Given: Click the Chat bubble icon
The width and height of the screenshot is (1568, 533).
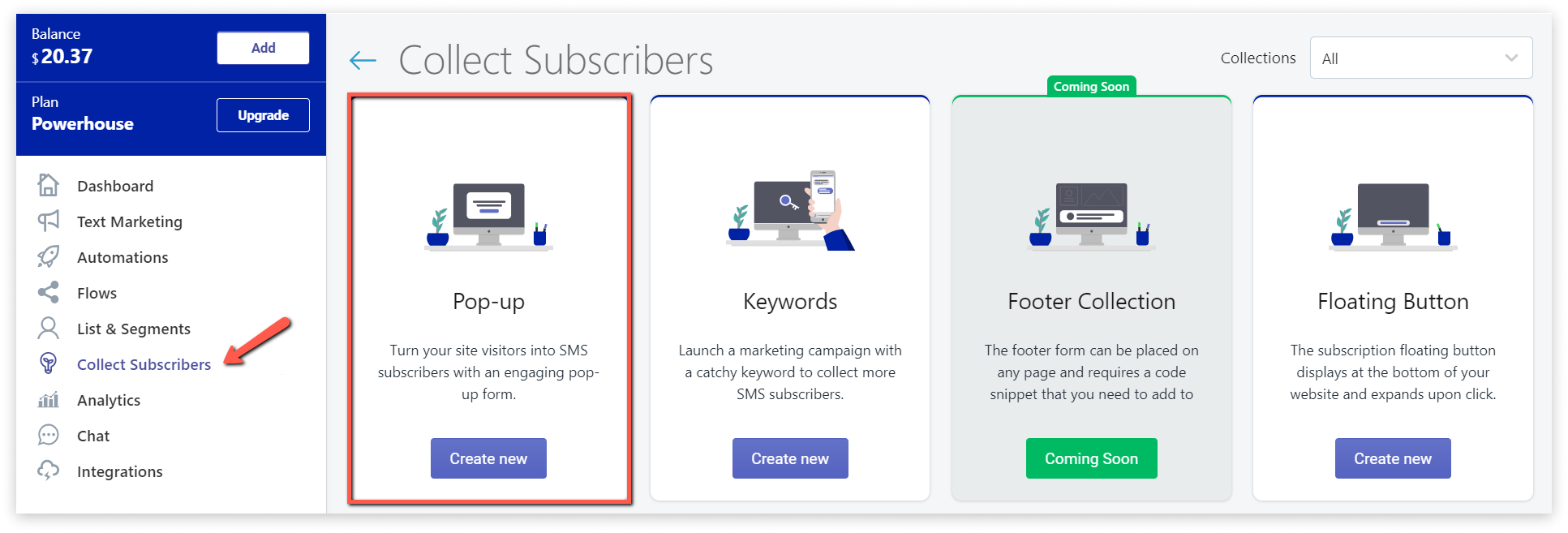Looking at the screenshot, I should pos(49,435).
